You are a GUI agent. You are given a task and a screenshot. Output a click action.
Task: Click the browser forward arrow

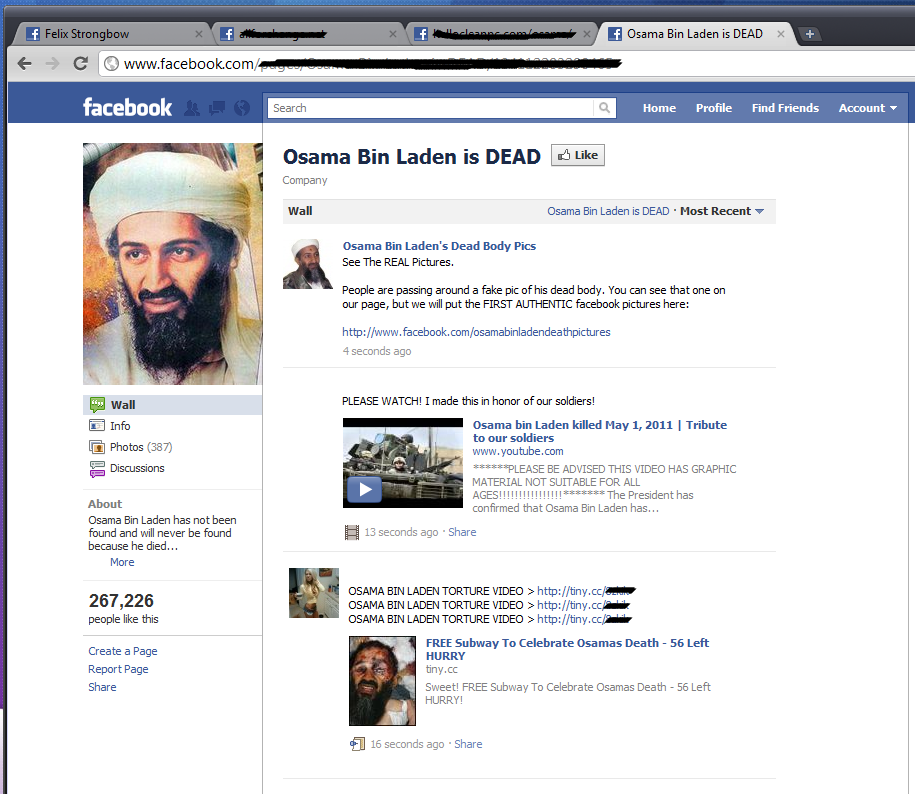[53, 63]
